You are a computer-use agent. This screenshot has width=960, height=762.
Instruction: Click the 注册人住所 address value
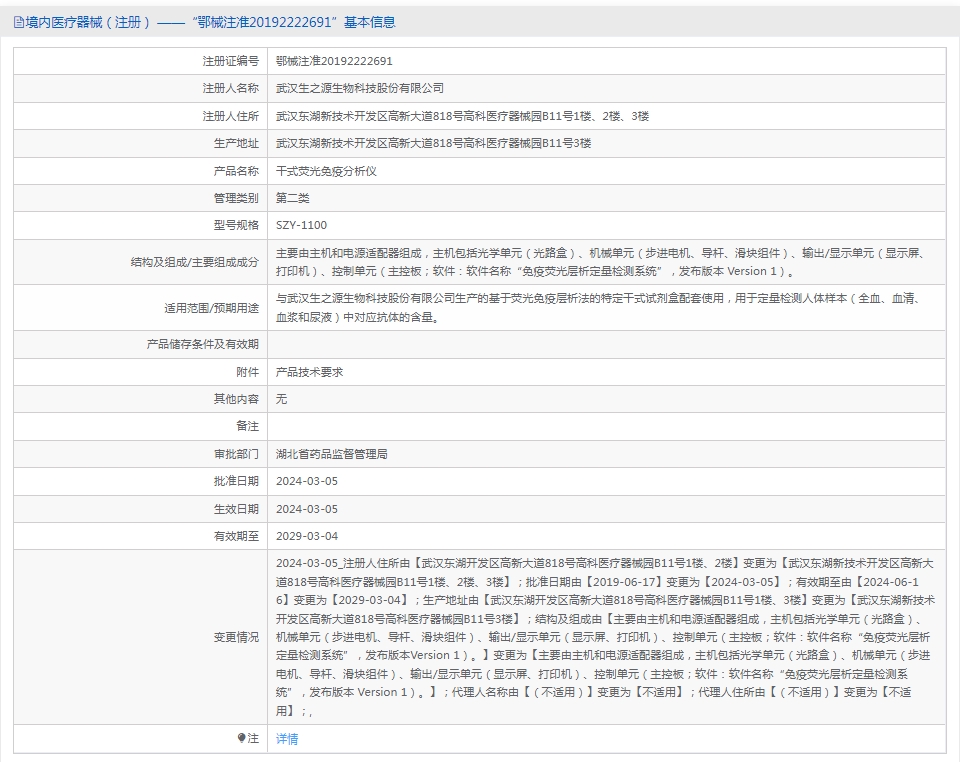(x=462, y=116)
